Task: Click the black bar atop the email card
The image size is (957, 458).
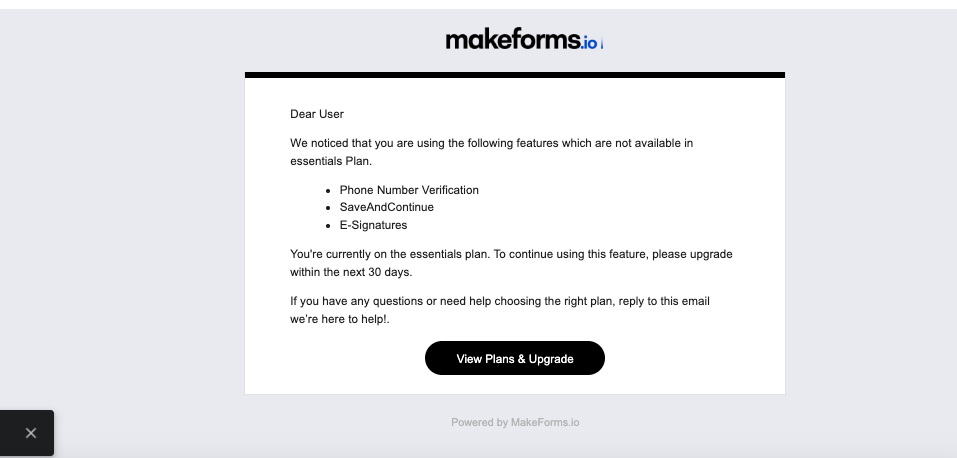Action: tap(514, 75)
